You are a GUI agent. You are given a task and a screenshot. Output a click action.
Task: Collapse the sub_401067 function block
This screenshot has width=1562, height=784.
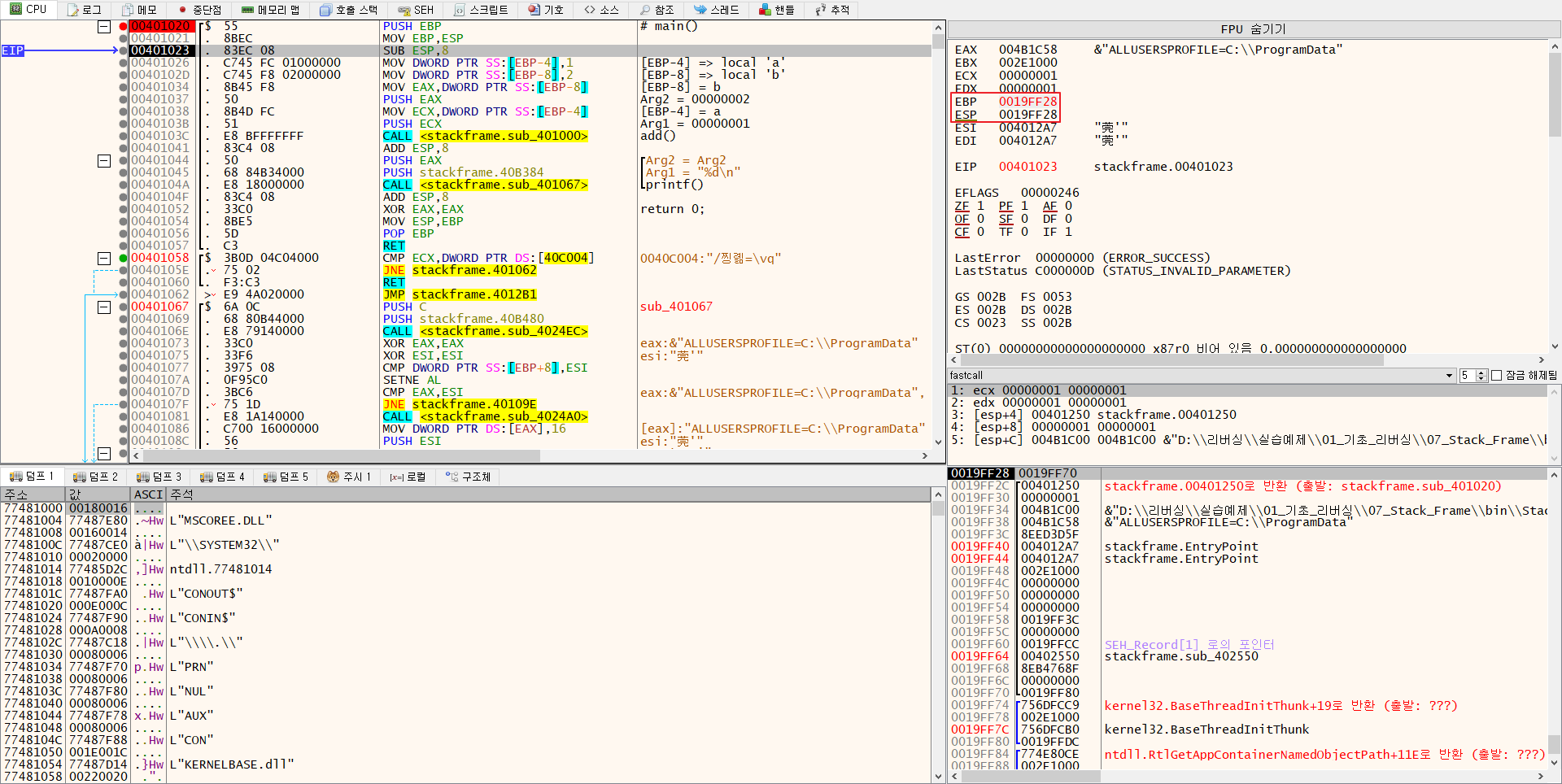coord(104,307)
